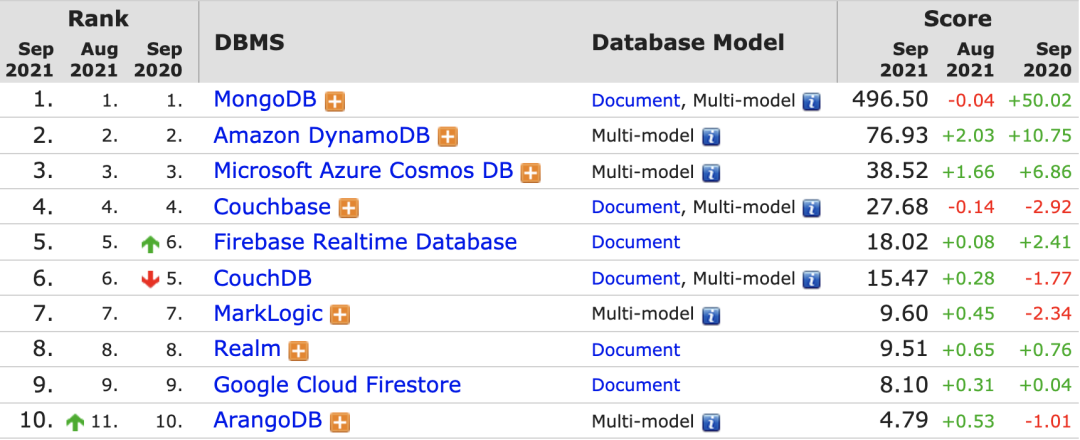Open the Firebase Realtime Database link

(x=365, y=242)
